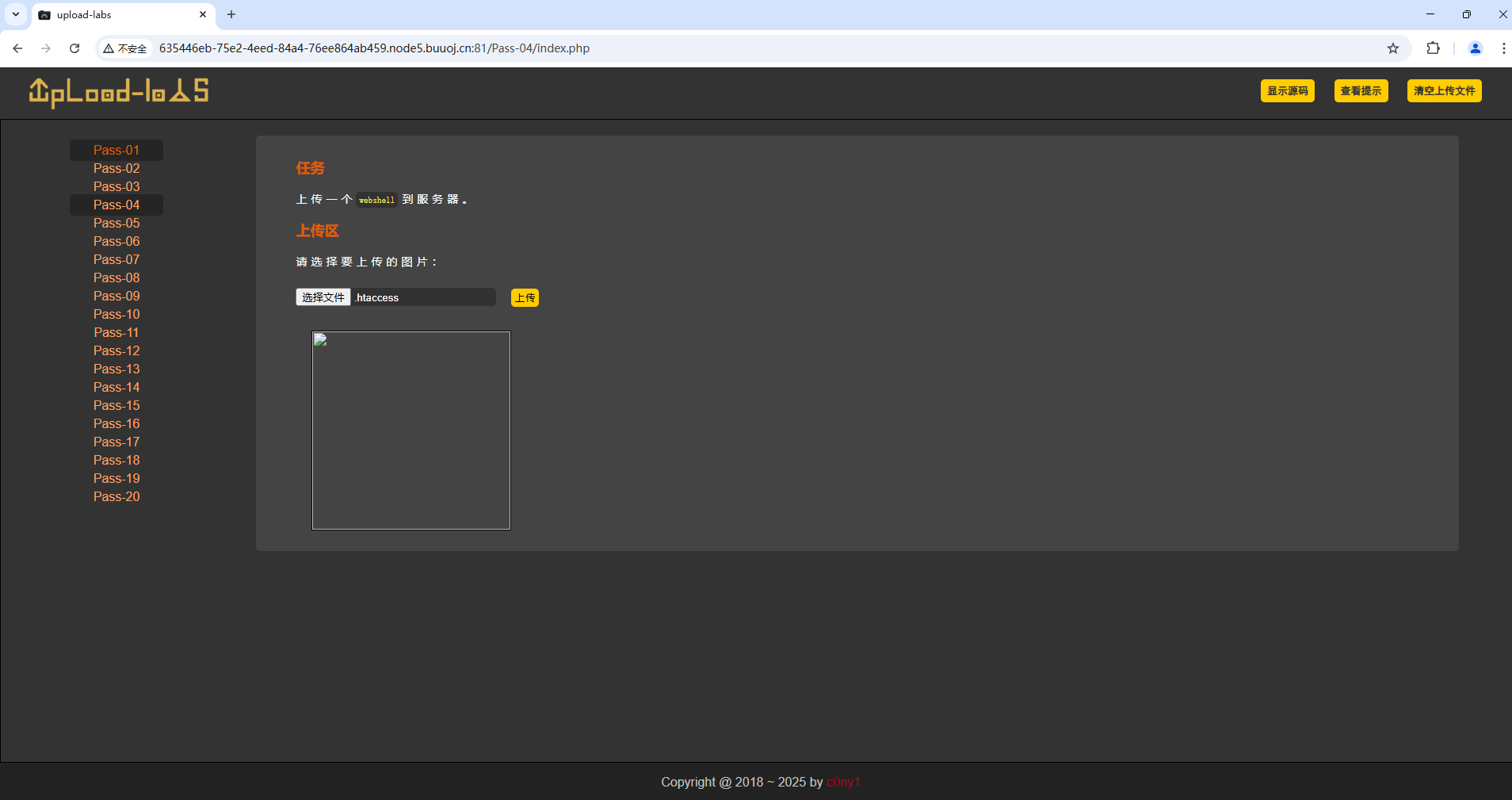Select Pass-04 in the sidebar
The image size is (1512, 800).
116,205
